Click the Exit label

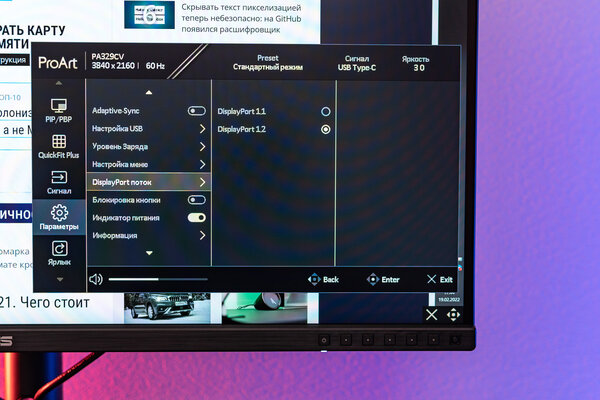point(446,280)
